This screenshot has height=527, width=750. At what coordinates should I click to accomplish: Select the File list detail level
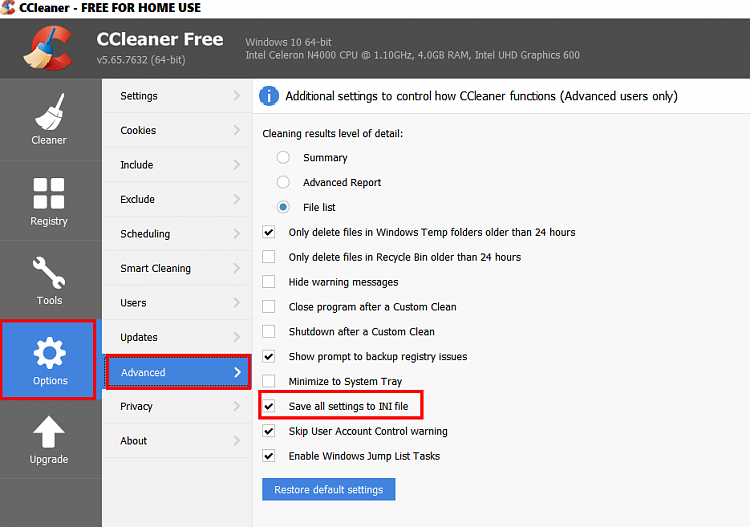pyautogui.click(x=283, y=207)
